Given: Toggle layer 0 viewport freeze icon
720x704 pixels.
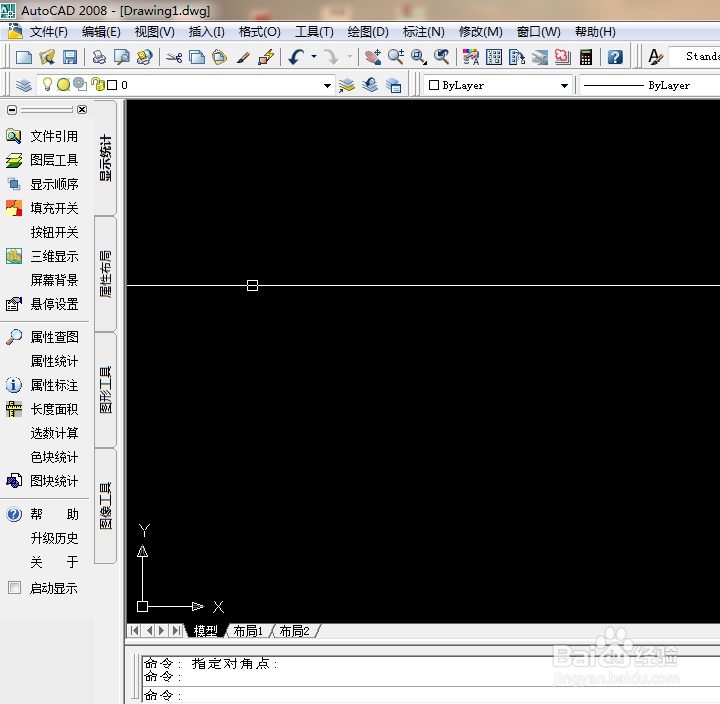Looking at the screenshot, I should click(x=80, y=84).
